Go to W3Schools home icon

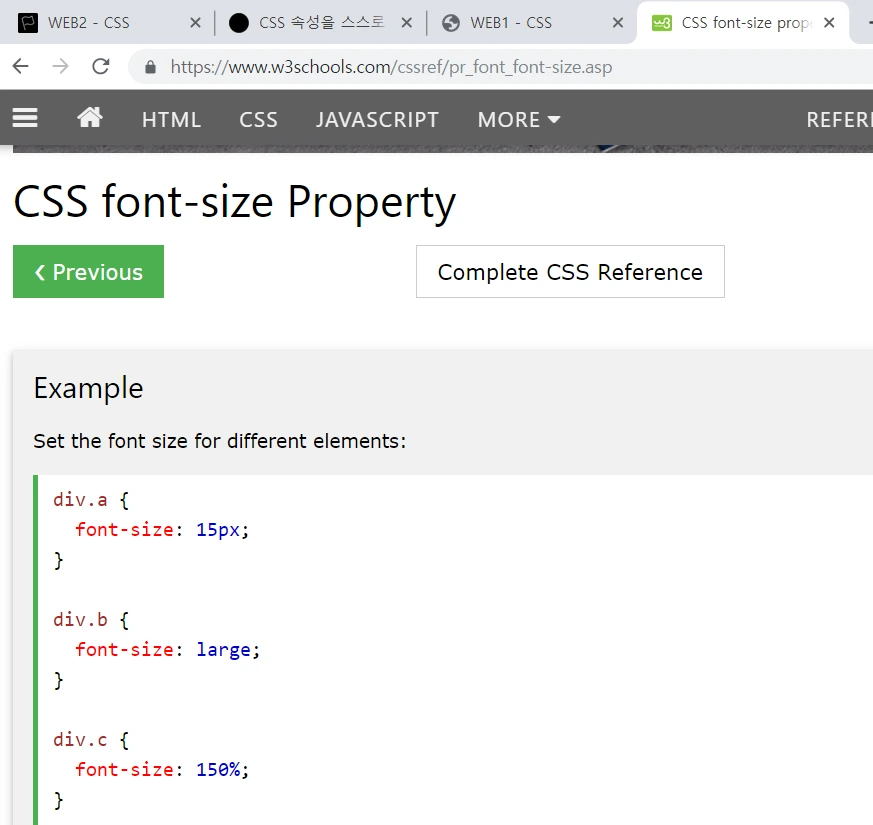point(90,117)
